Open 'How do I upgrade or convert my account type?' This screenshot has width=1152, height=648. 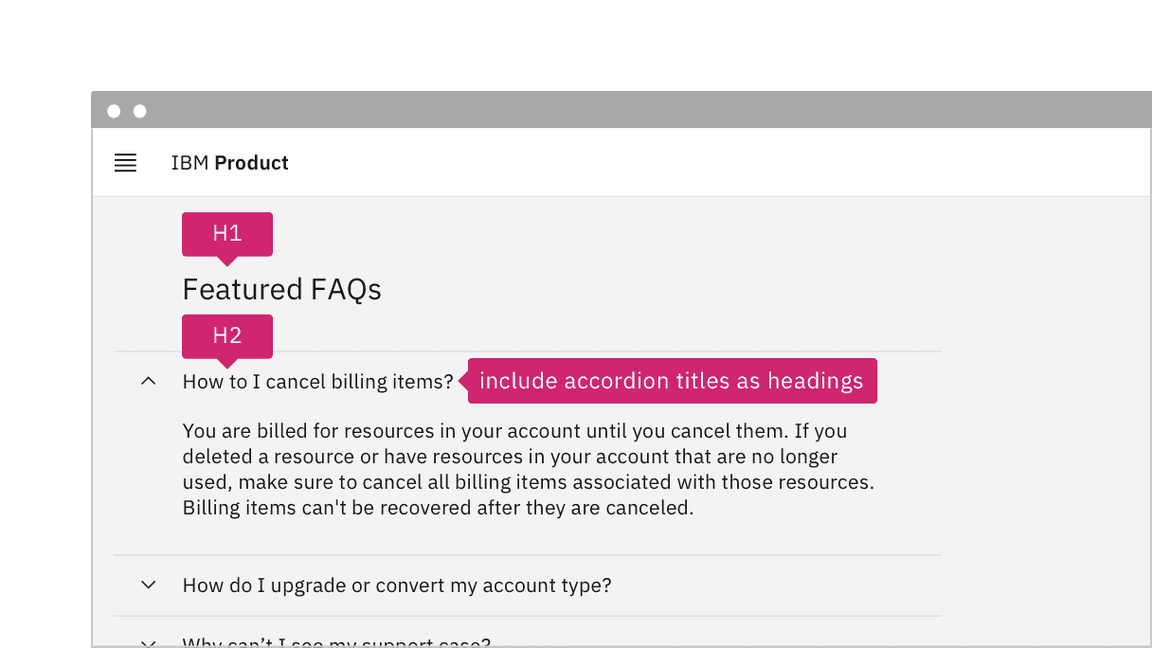396,585
